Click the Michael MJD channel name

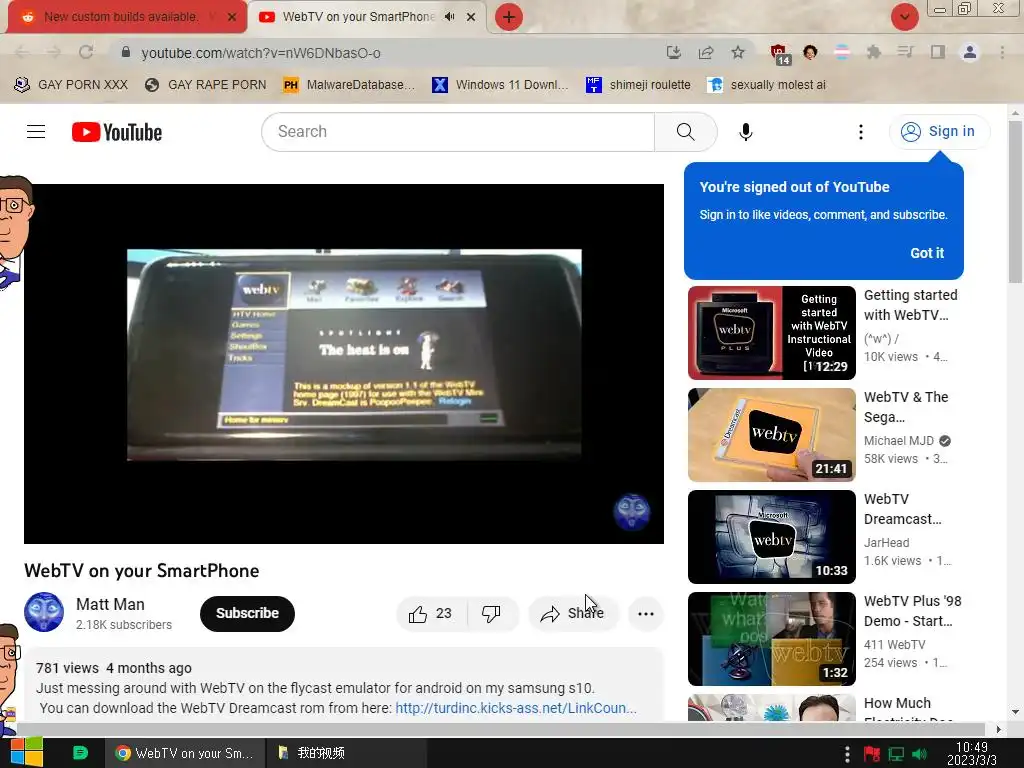899,441
